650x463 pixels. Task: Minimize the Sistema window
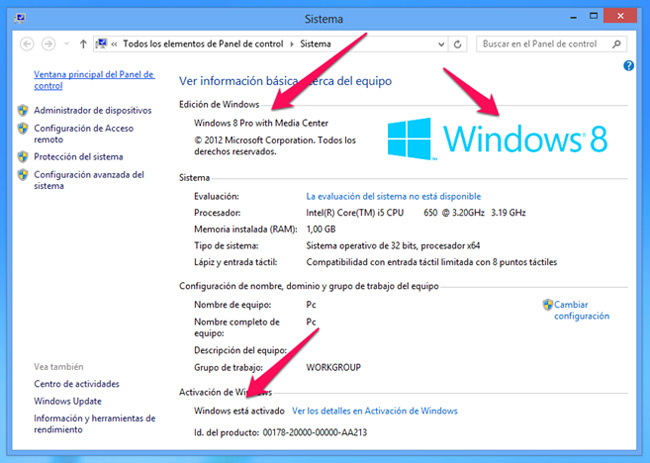tap(573, 17)
